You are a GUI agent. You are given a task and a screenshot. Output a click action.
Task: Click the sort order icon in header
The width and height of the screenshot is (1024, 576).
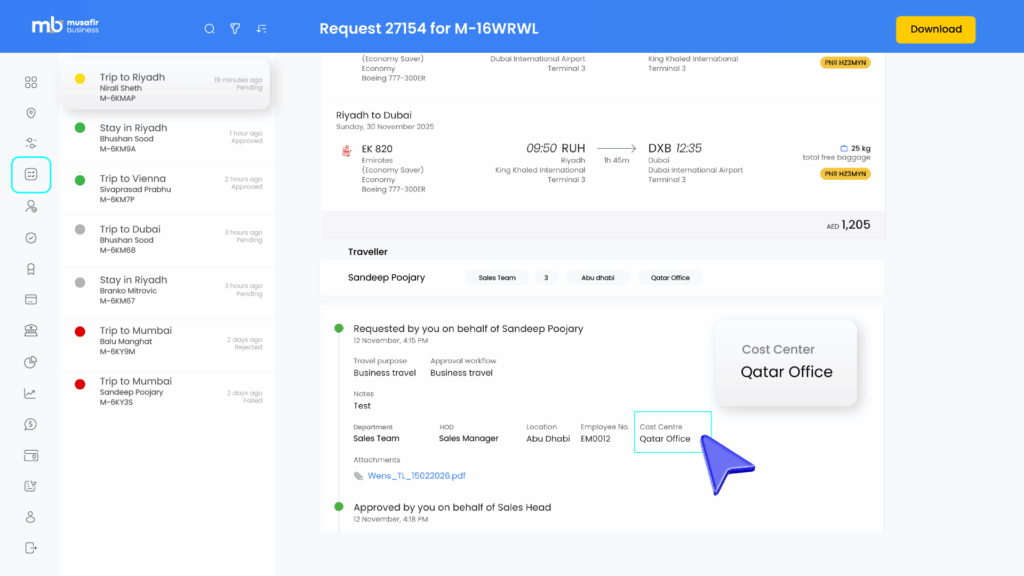[x=261, y=29]
